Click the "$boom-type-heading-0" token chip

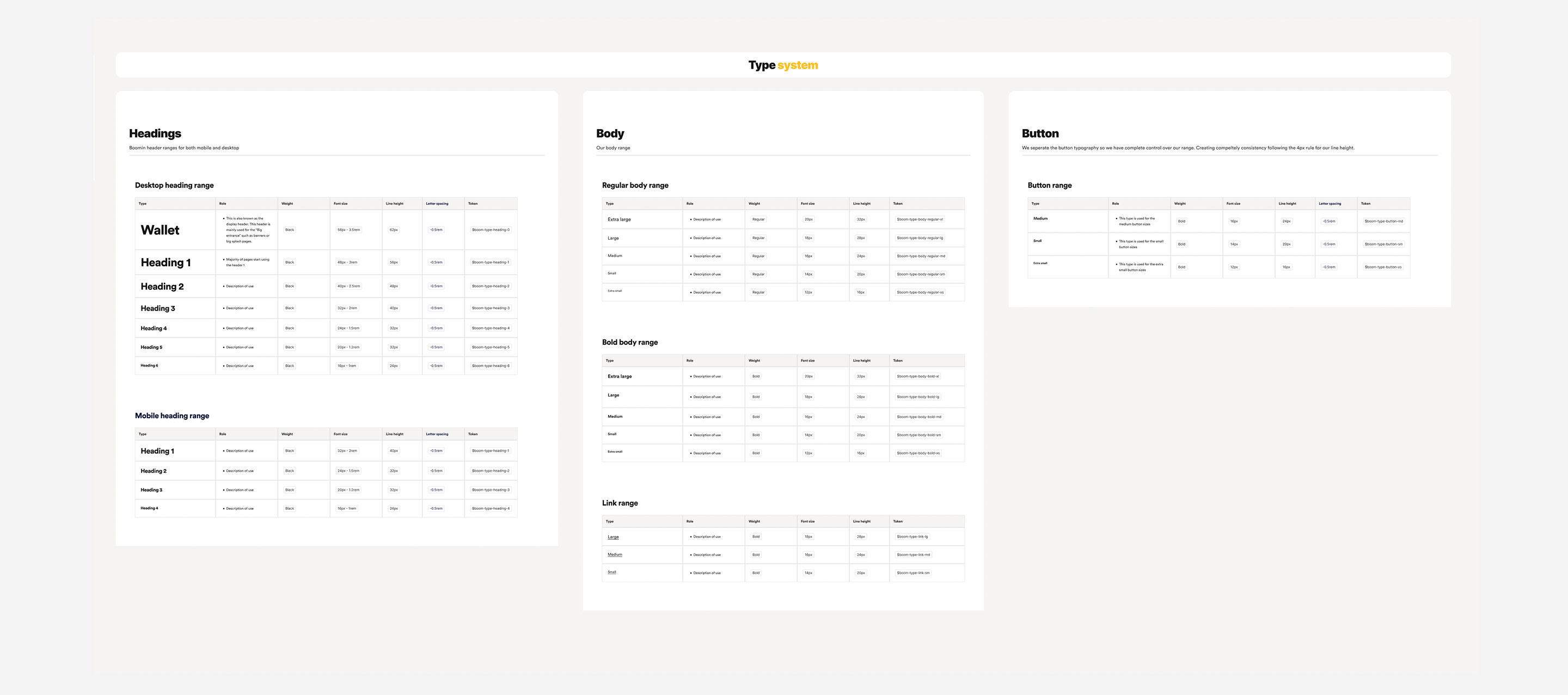point(491,230)
